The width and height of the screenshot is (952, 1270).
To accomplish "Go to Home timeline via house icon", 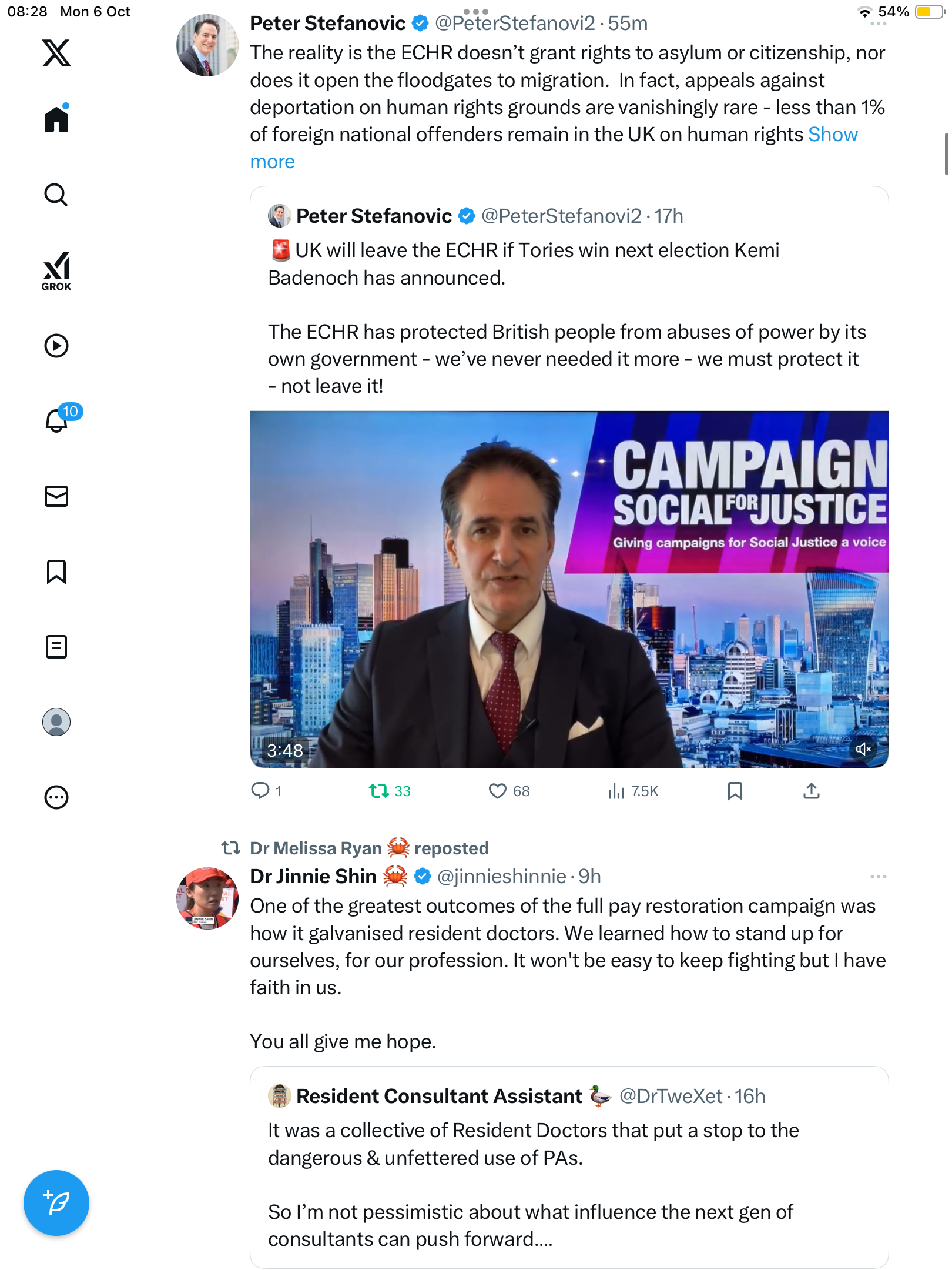I will tap(56, 119).
